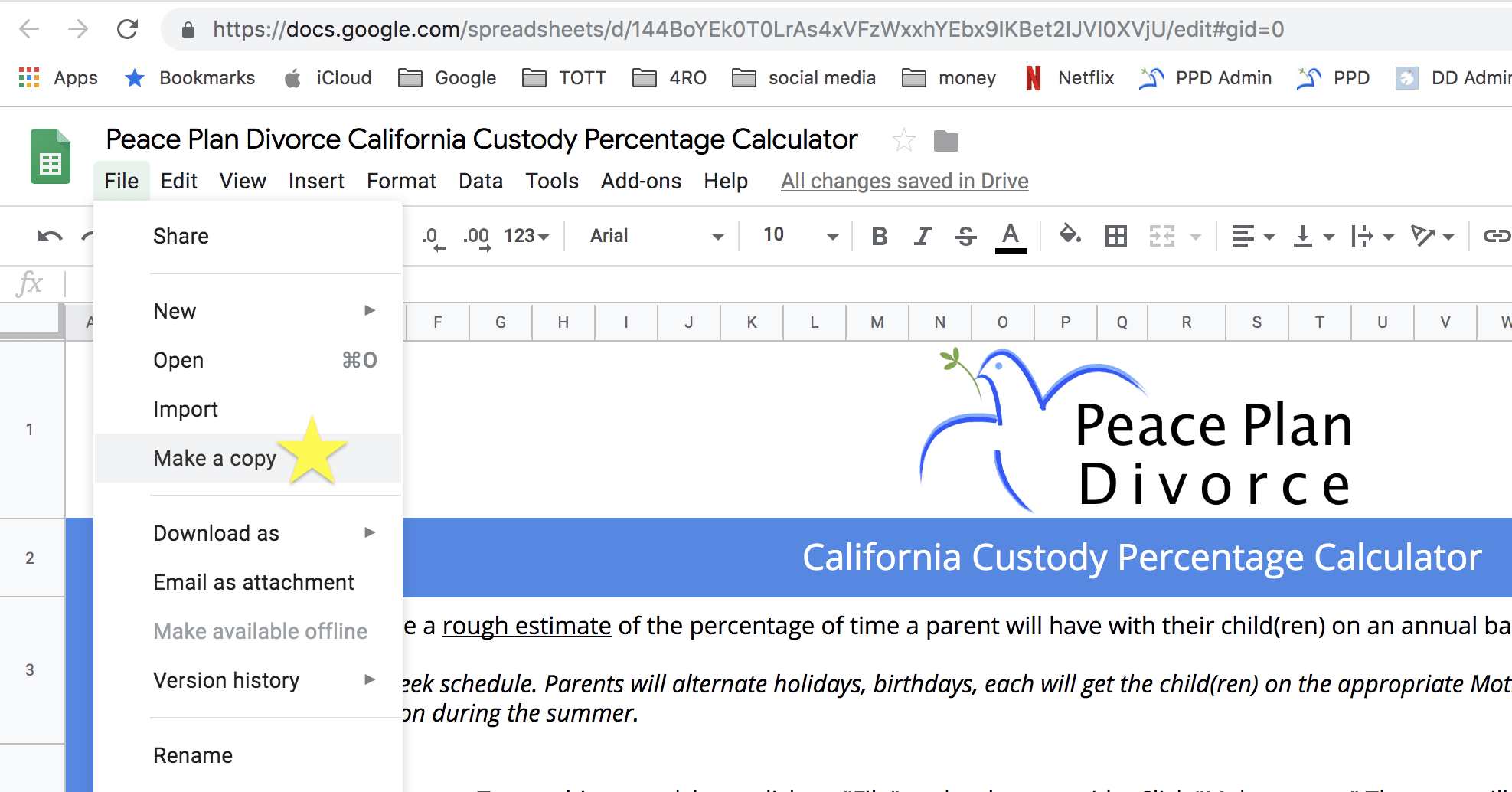This screenshot has height=792, width=1512.
Task: Open the Edit menu
Action: point(179,181)
